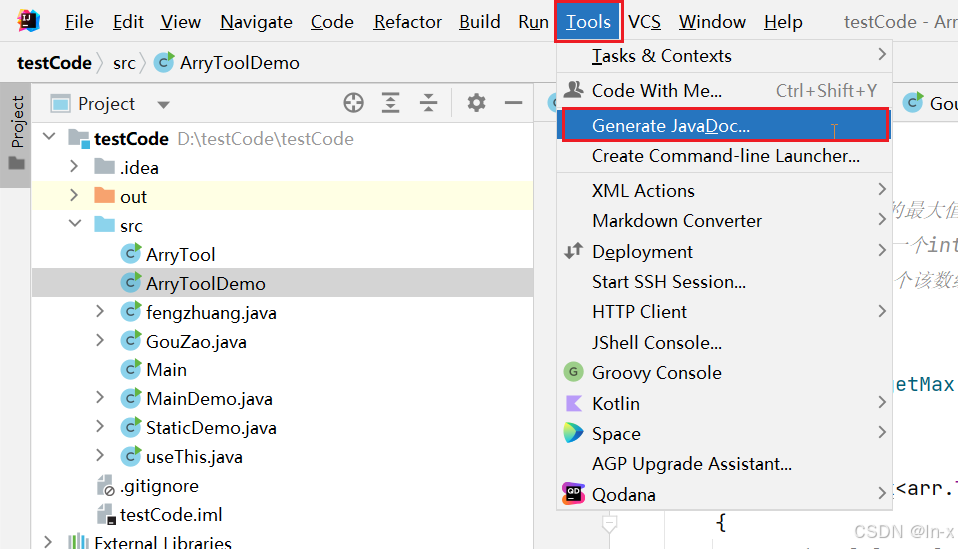Screen dimensions: 958x549
Task: Expand the .idea folder
Action: pos(74,166)
